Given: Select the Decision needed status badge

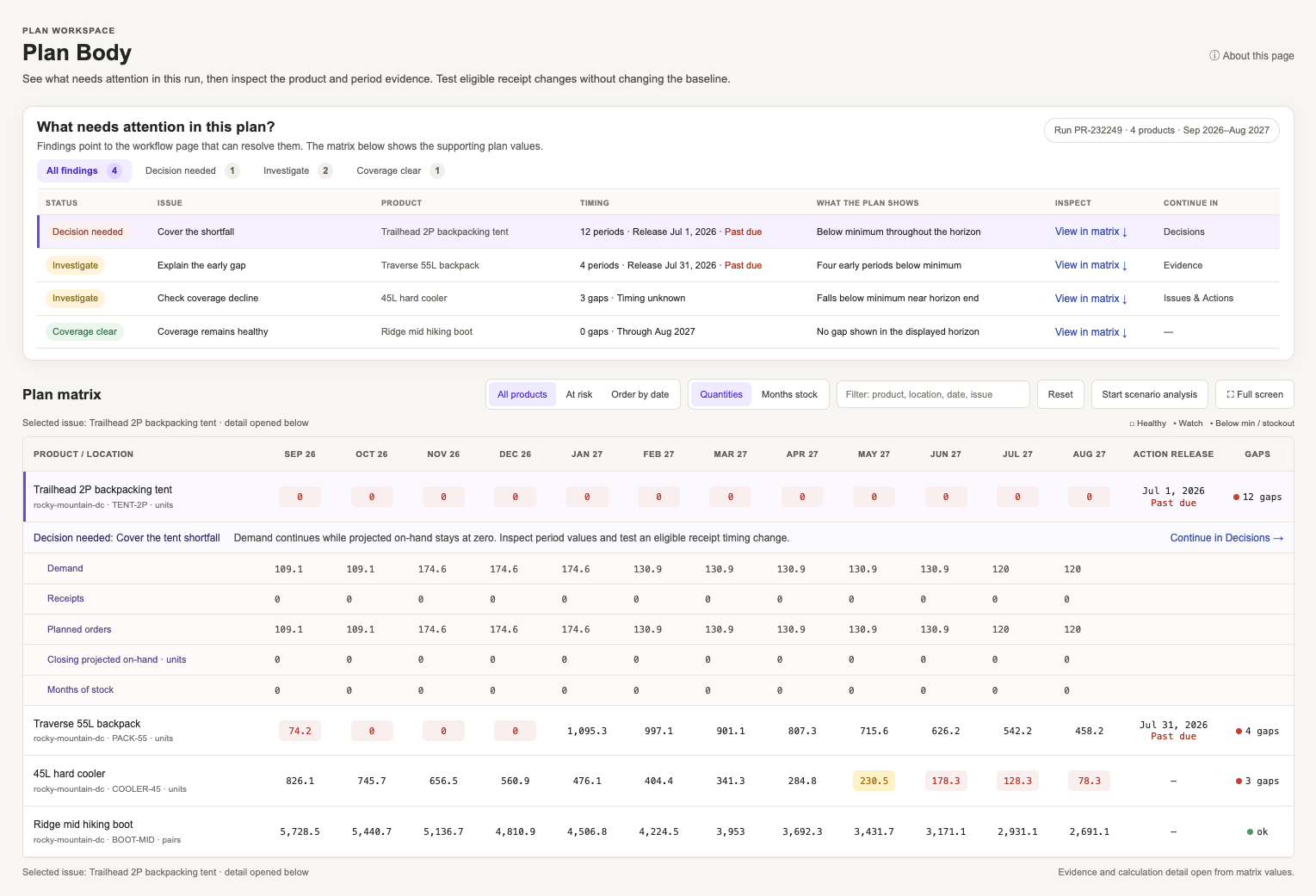Looking at the screenshot, I should [88, 232].
